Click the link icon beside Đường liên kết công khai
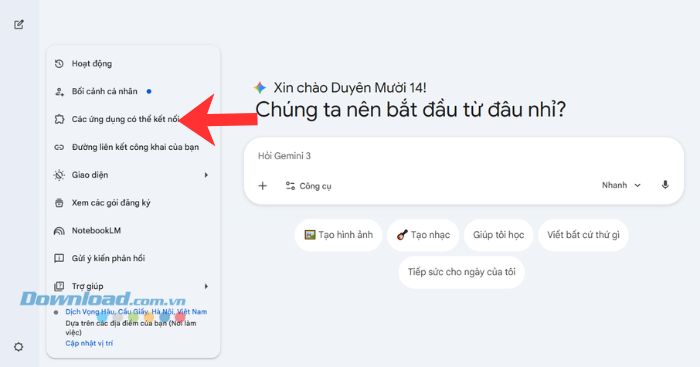 click(x=59, y=147)
